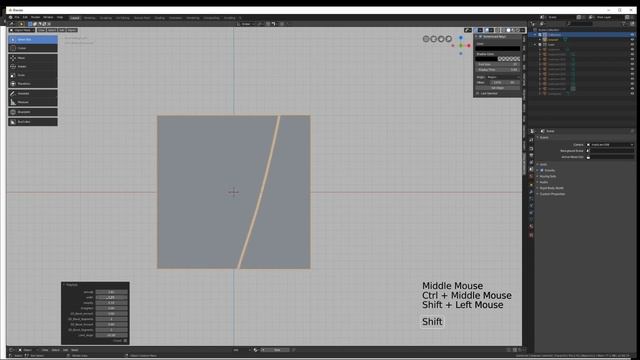Click the Display Time field

498,70
